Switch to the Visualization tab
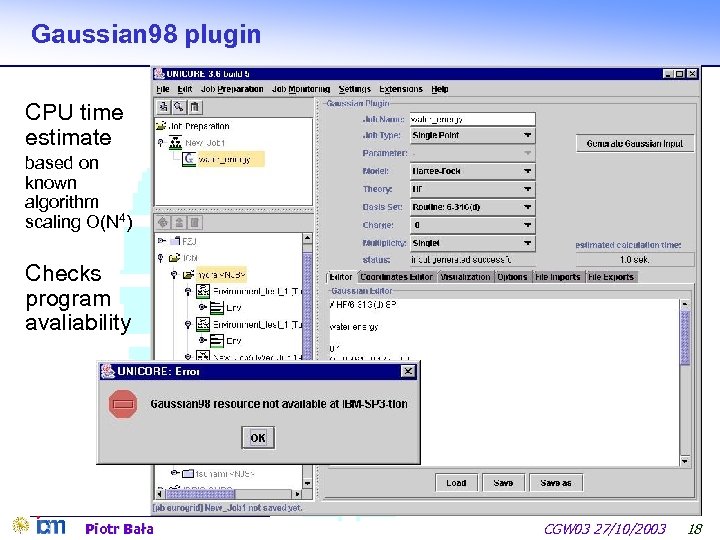 point(465,277)
